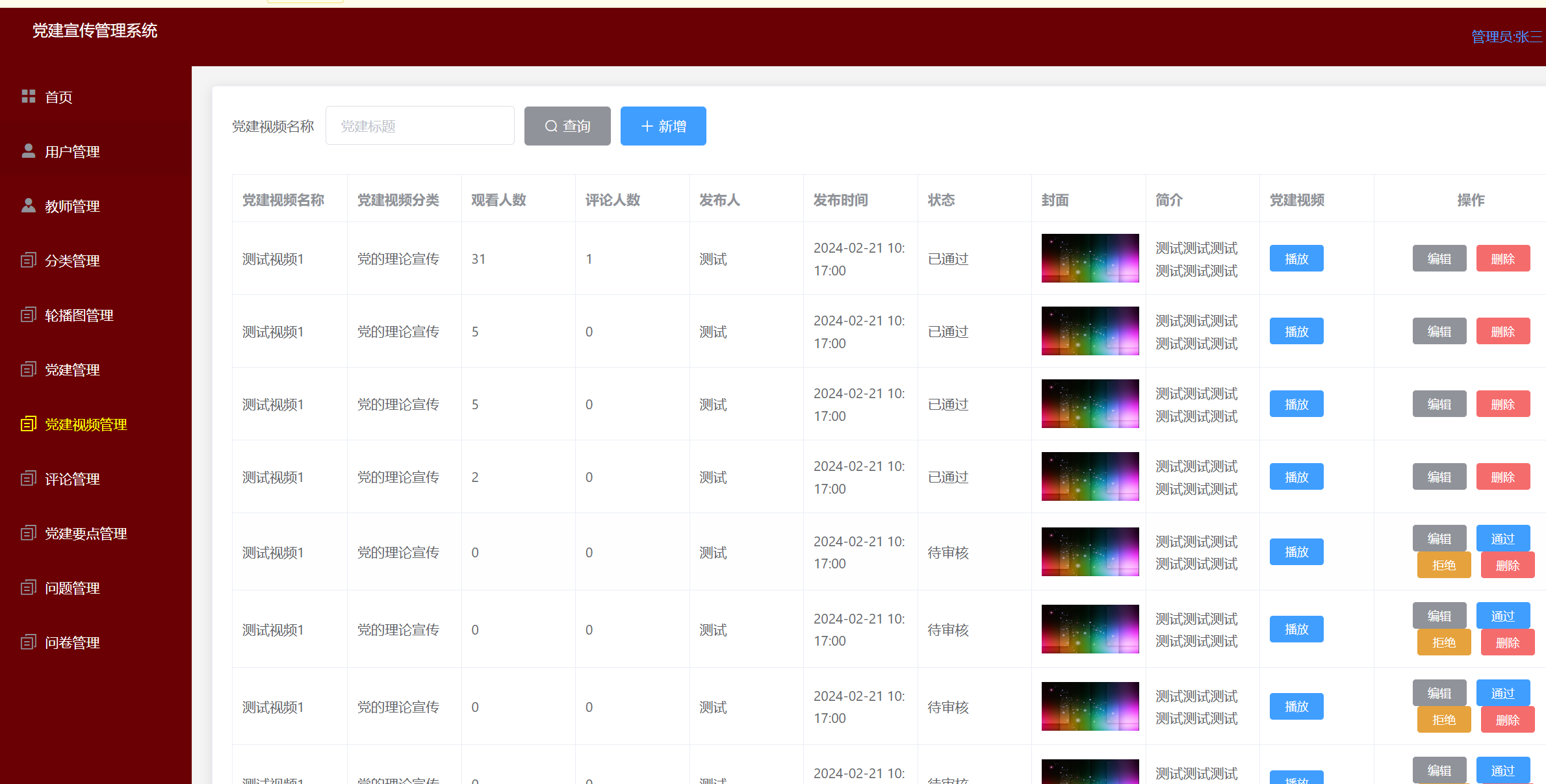This screenshot has width=1546, height=784.
Task: Click the document icon beside 轮播图管理
Action: (x=28, y=315)
